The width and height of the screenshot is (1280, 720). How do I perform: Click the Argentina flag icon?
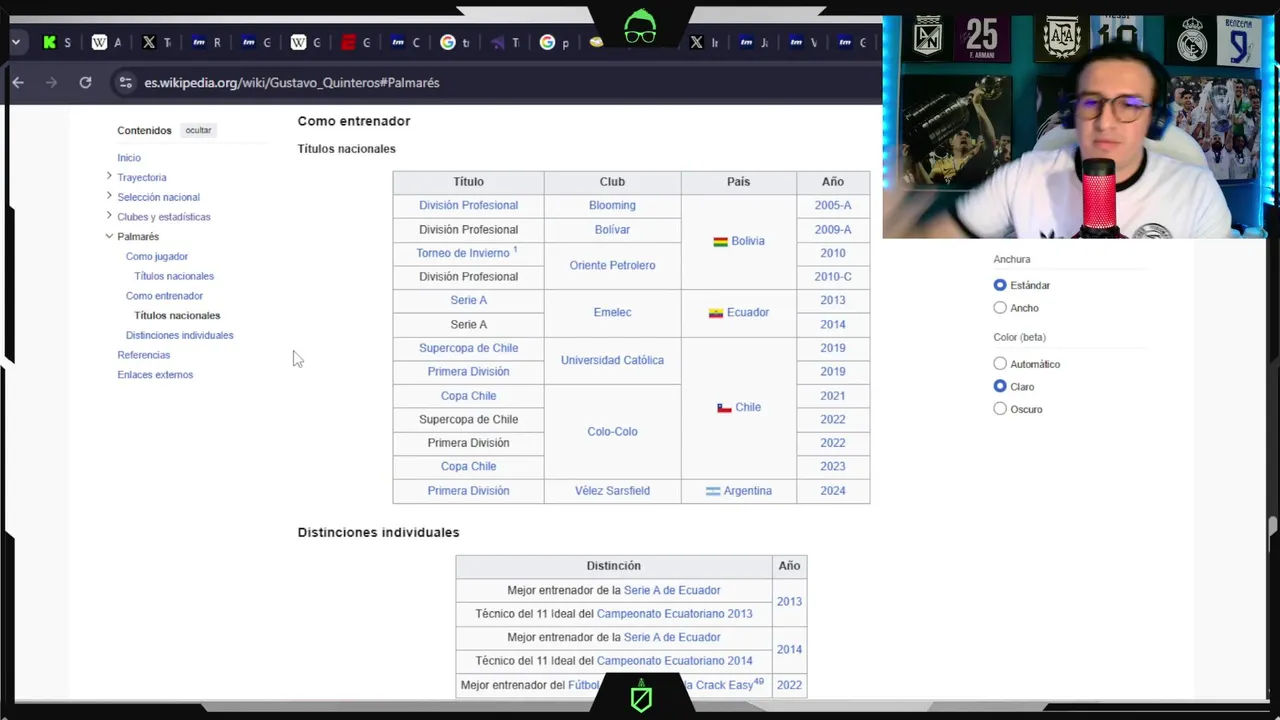[713, 491]
